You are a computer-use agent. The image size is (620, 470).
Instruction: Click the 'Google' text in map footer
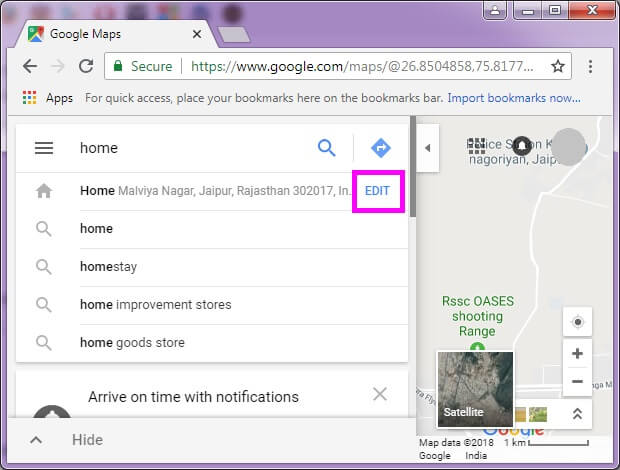click(x=435, y=456)
